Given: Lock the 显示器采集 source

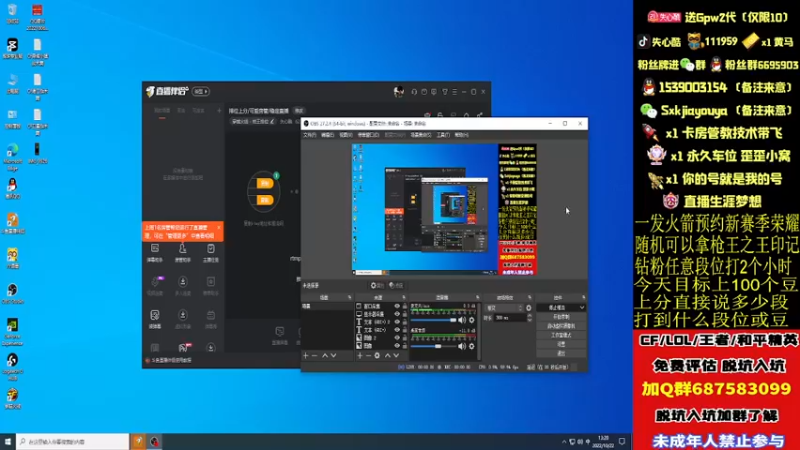Looking at the screenshot, I should pos(405,314).
